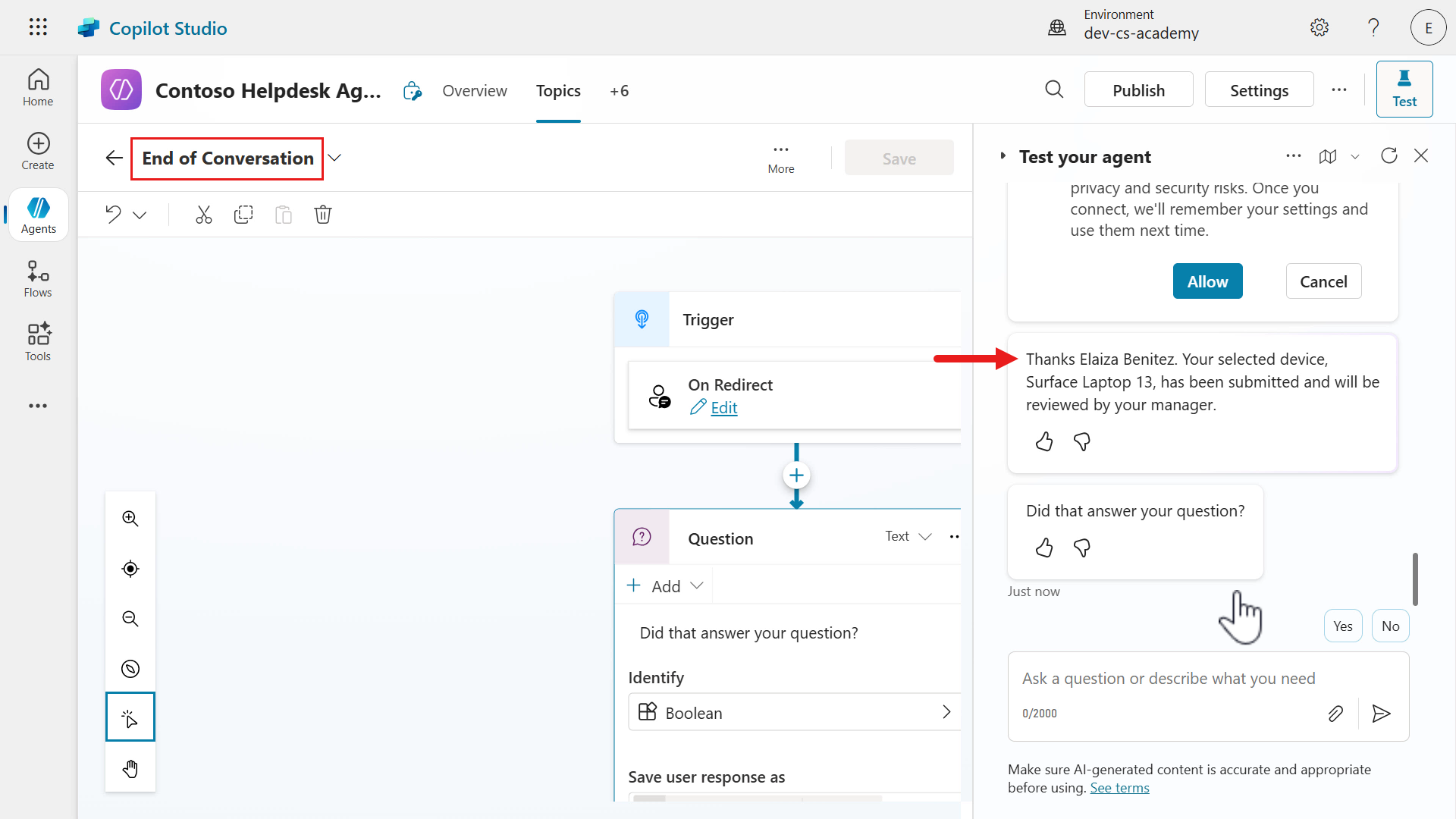Viewport: 1456px width, 819px height.
Task: Open Flows in left sidebar
Action: pyautogui.click(x=38, y=279)
